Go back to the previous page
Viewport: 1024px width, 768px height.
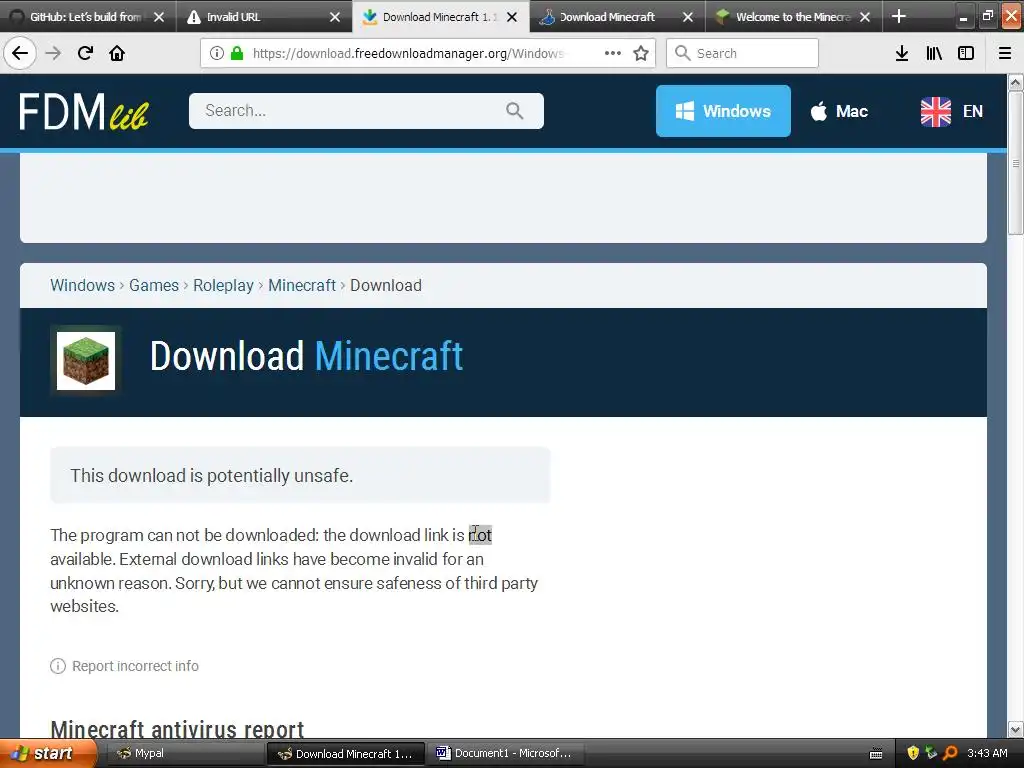(20, 53)
